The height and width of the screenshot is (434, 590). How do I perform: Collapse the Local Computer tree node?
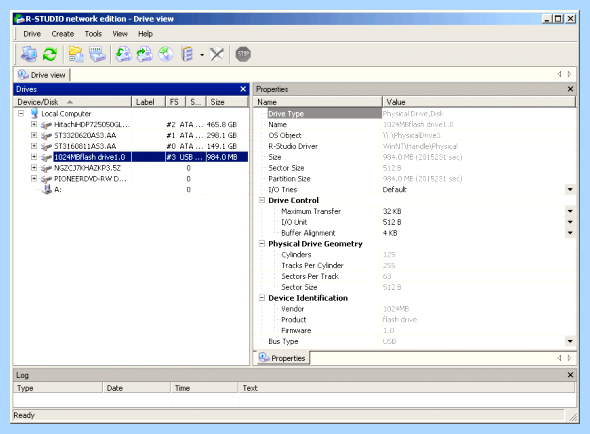click(x=21, y=113)
